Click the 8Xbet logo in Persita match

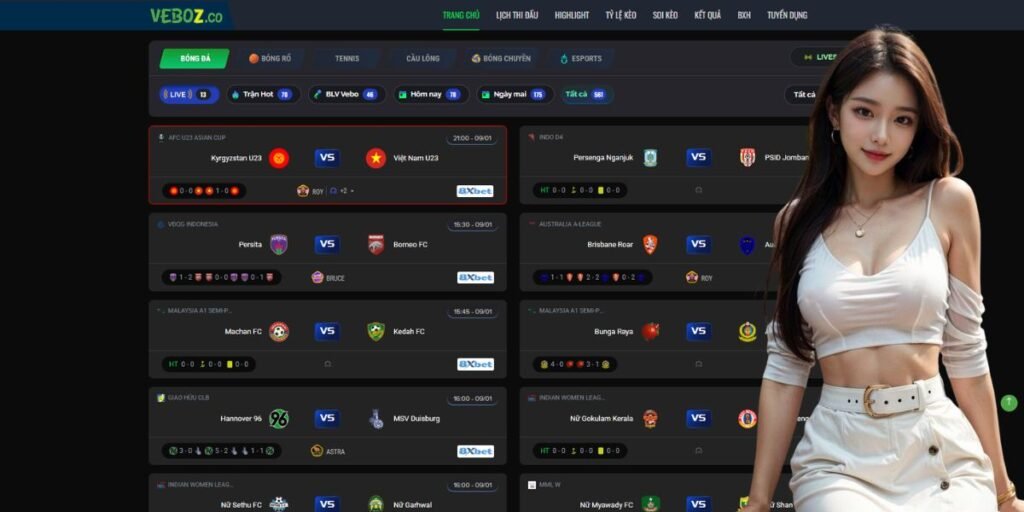pos(475,278)
